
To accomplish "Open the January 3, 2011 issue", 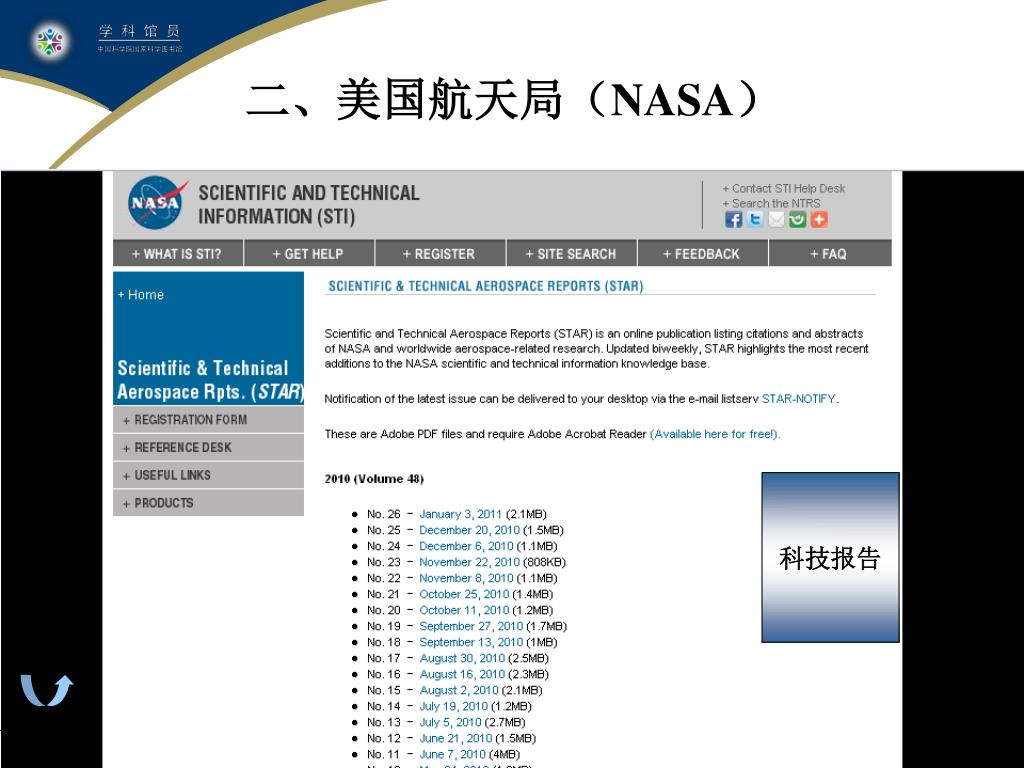I will (460, 514).
